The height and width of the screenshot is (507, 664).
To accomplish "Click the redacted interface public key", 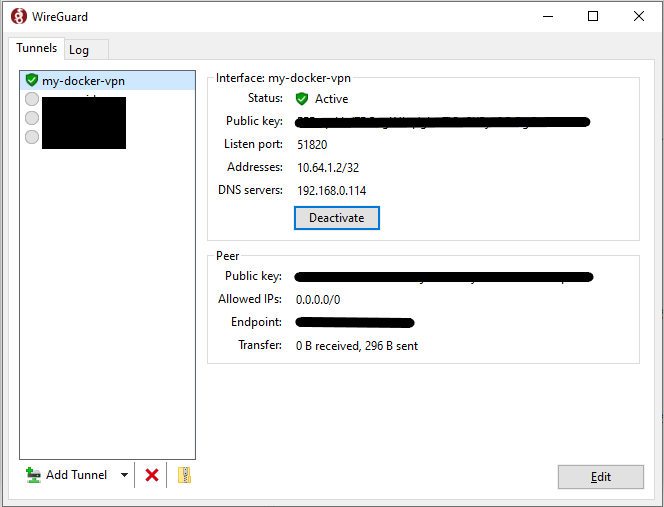I will (x=443, y=122).
